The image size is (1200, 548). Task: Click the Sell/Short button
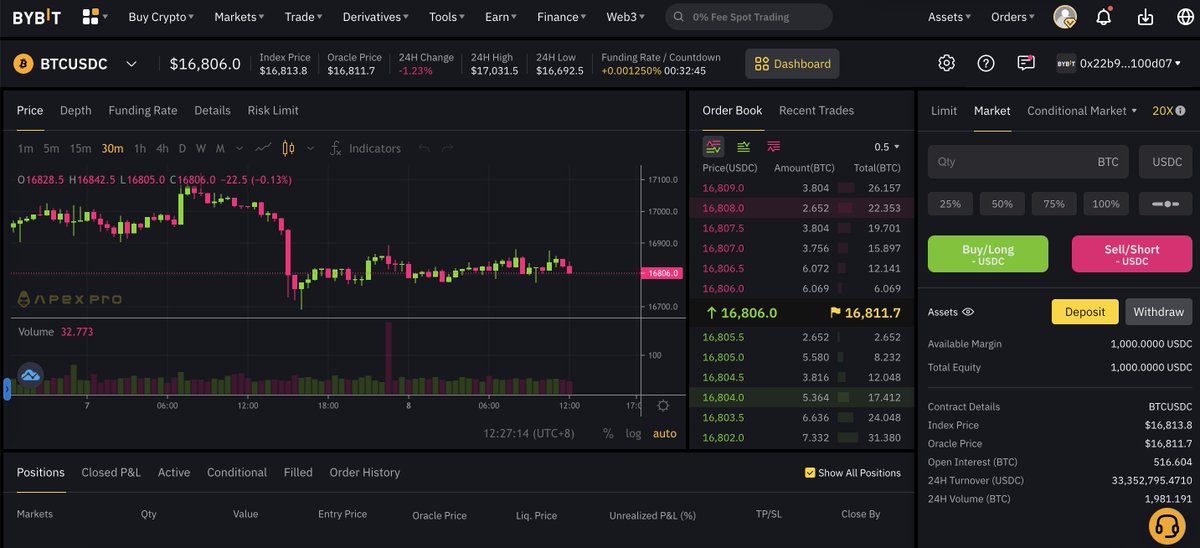(x=1132, y=254)
